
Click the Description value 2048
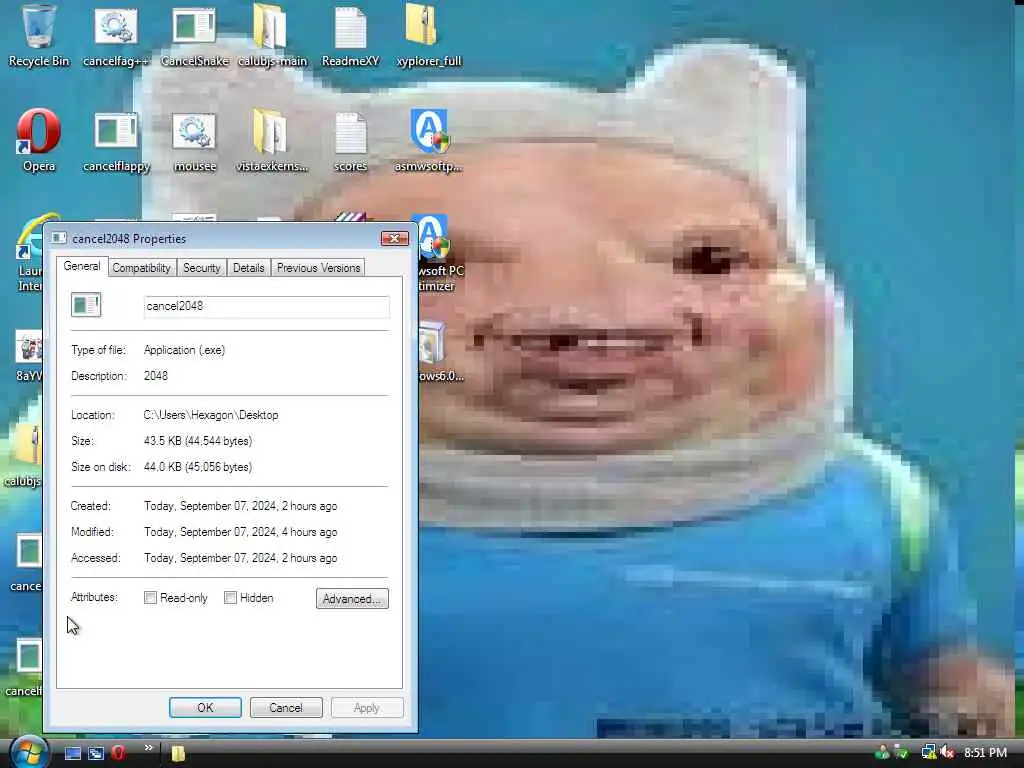[155, 376]
